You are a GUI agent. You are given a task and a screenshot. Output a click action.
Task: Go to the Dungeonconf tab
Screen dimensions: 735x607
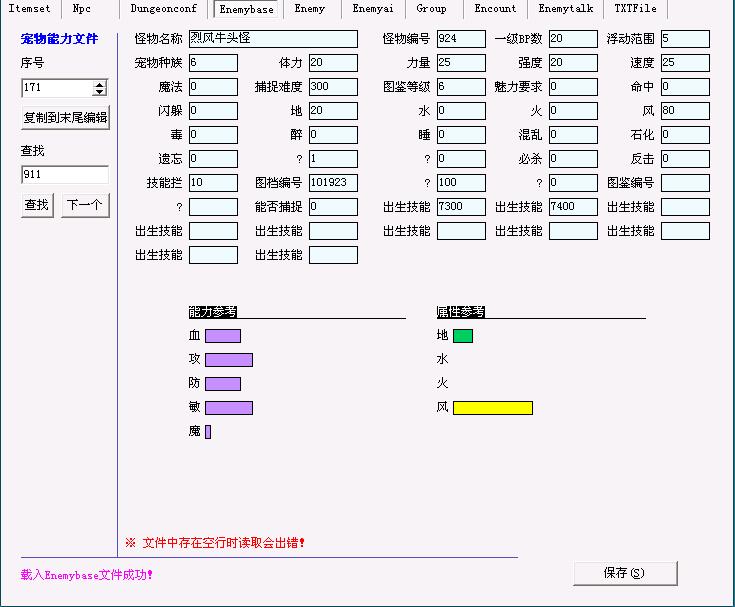pyautogui.click(x=163, y=9)
